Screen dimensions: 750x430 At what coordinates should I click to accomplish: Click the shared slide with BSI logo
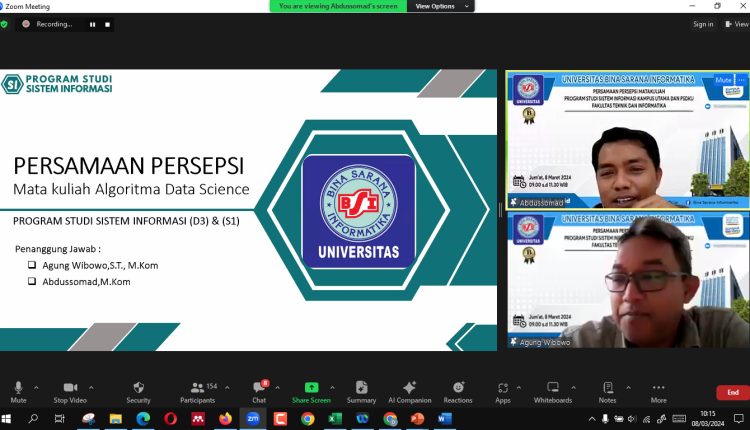248,210
